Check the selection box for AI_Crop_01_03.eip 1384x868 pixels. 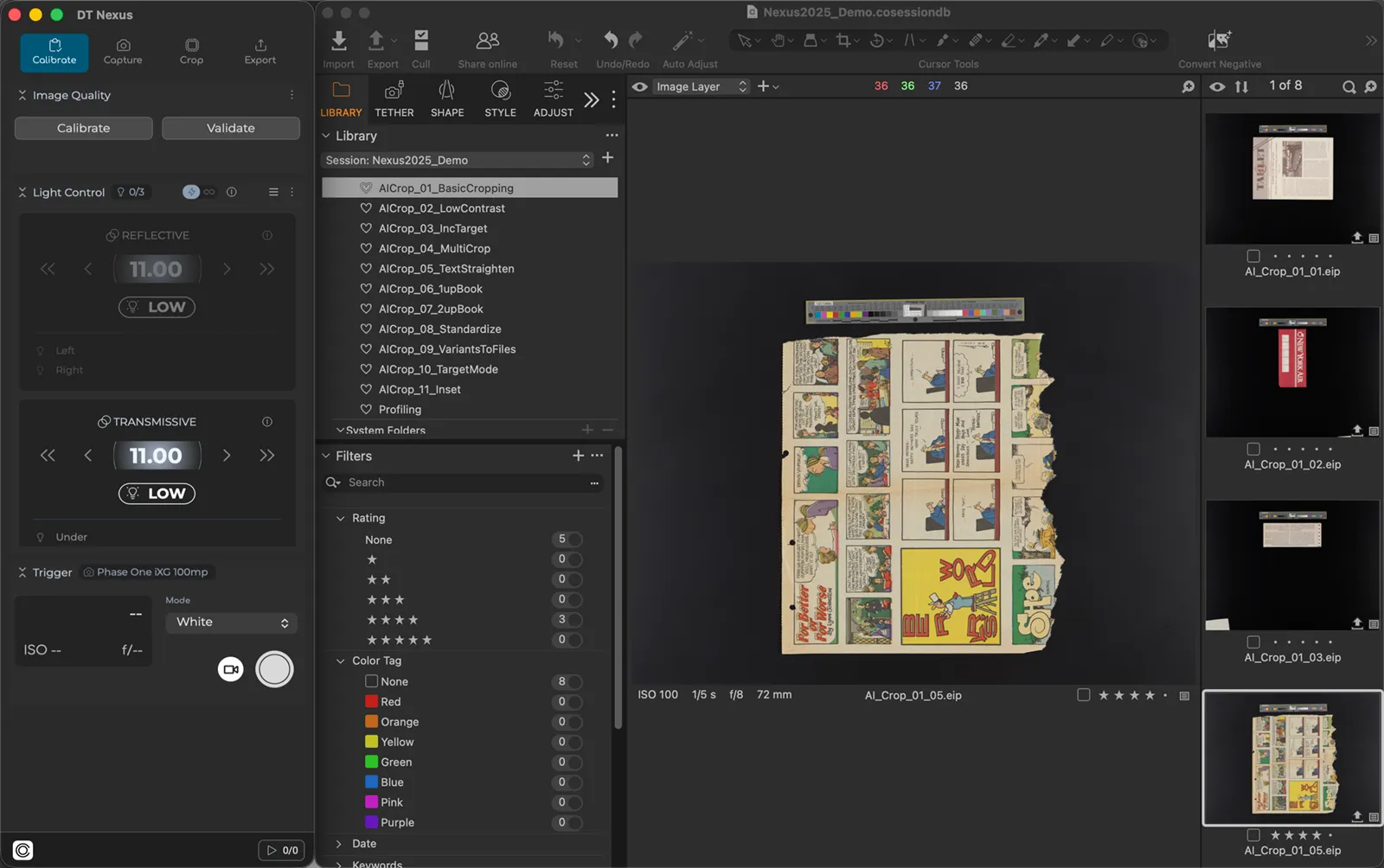1253,641
